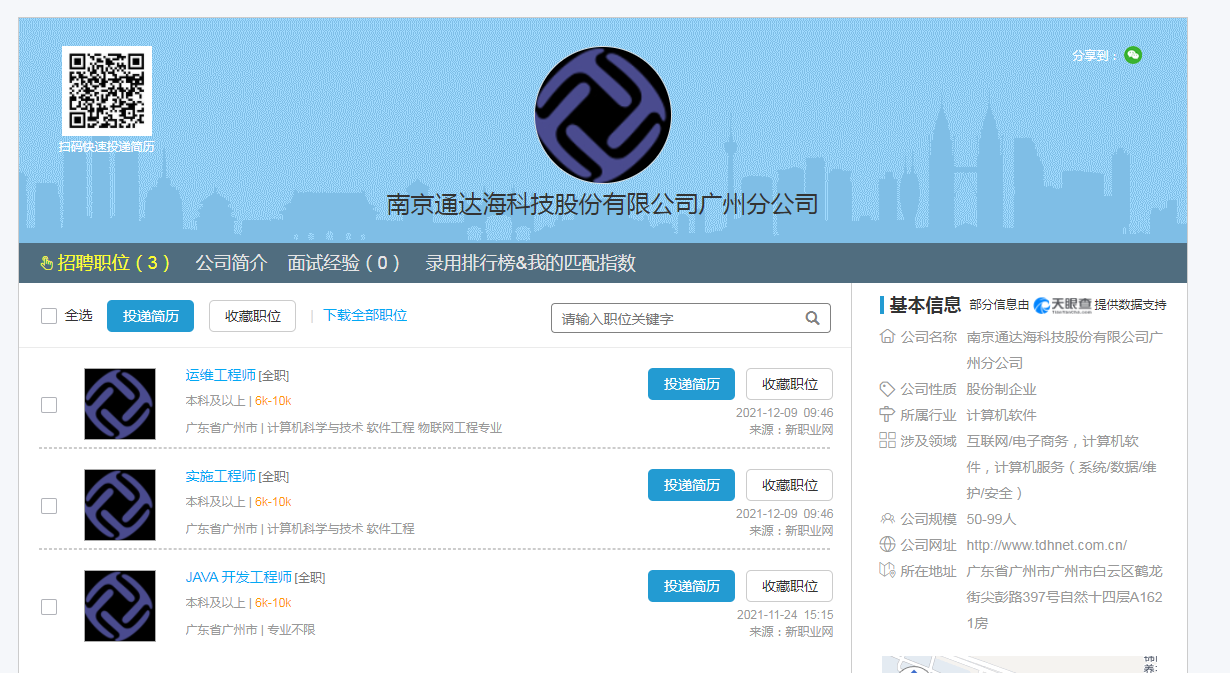
Task: Click 收藏职位 button for JAVA 开发工程师
Action: point(789,586)
